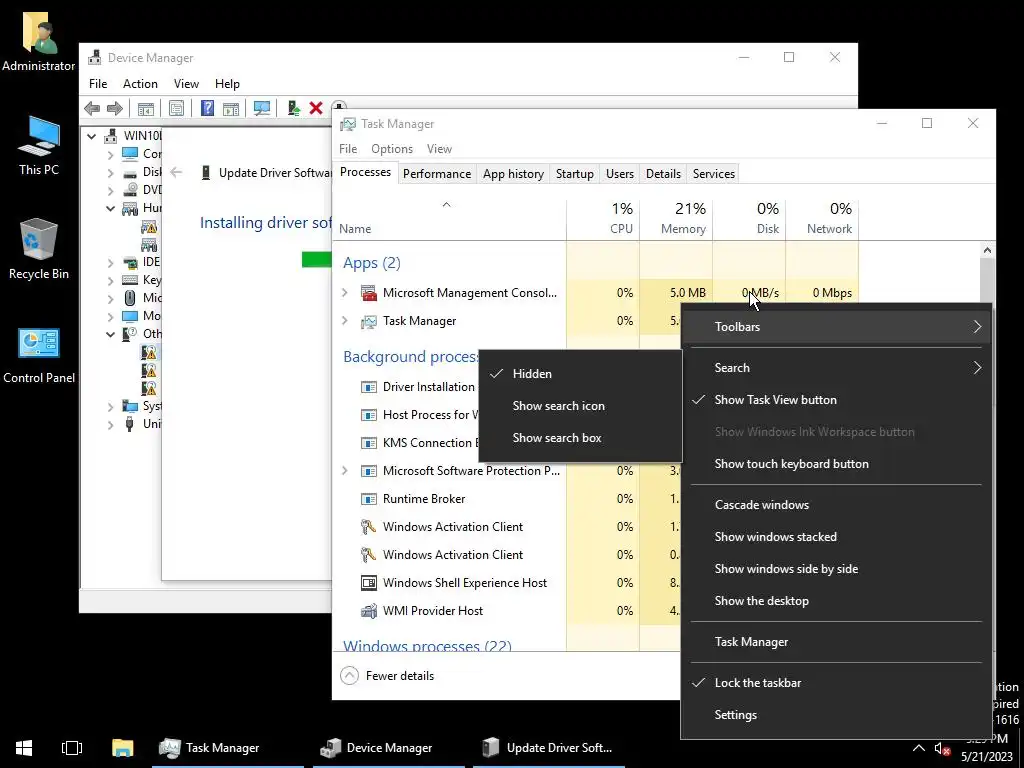Image resolution: width=1024 pixels, height=768 pixels.
Task: Switch to the Services tab
Action: click(714, 174)
